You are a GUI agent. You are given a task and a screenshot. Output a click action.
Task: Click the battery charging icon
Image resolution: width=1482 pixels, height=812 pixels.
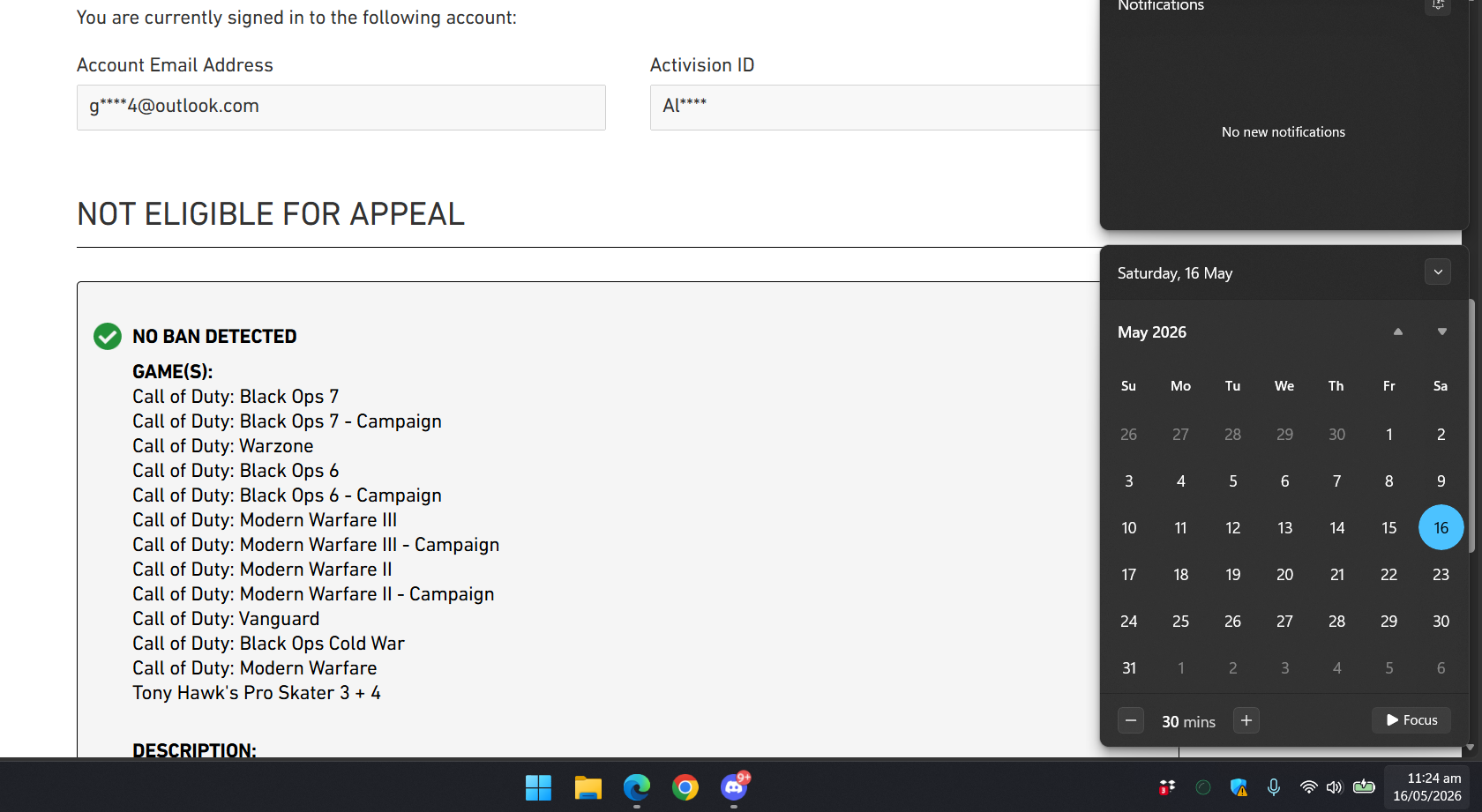coord(1364,786)
